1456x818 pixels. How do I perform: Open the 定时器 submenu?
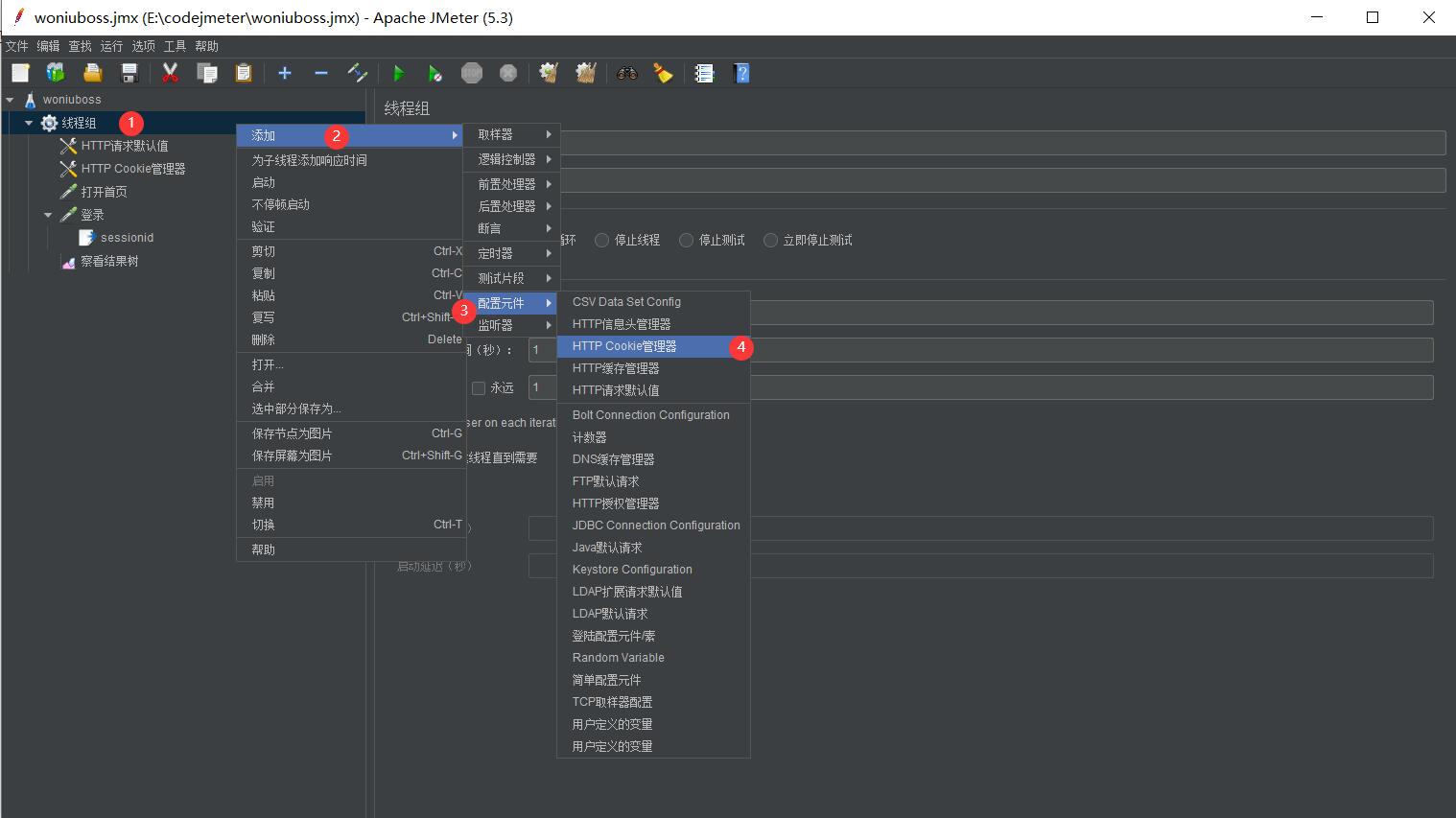coord(511,253)
